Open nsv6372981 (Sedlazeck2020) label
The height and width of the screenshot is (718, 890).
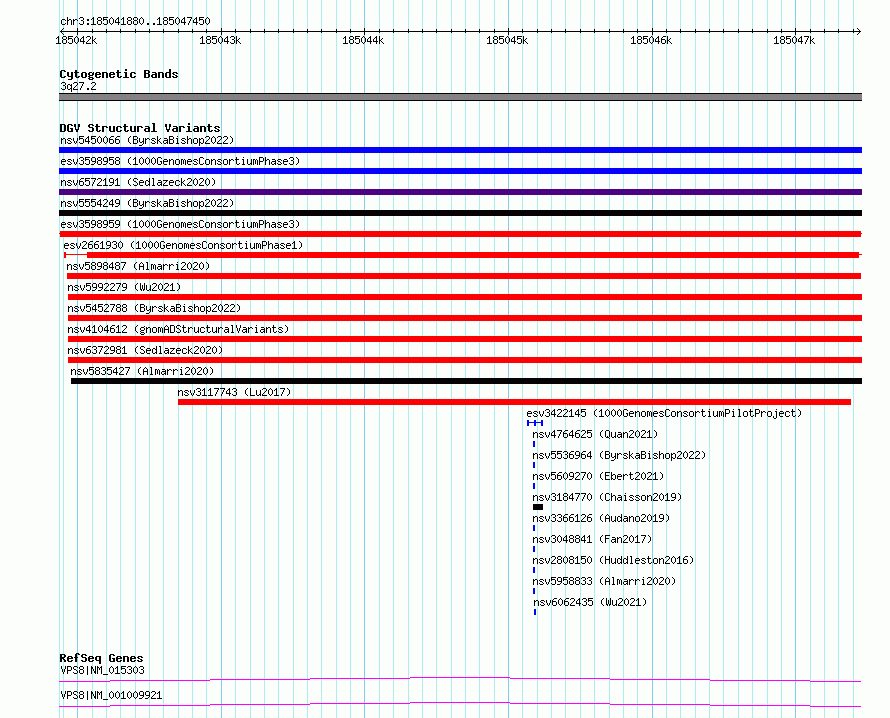coord(145,350)
